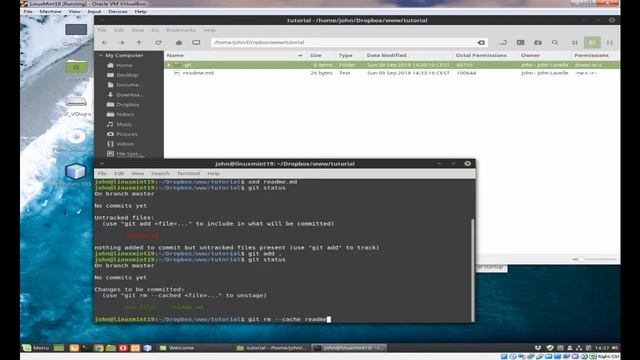Screen dimensions: 640x360
Task: Reload the current tutorial folder view
Action: click(158, 42)
